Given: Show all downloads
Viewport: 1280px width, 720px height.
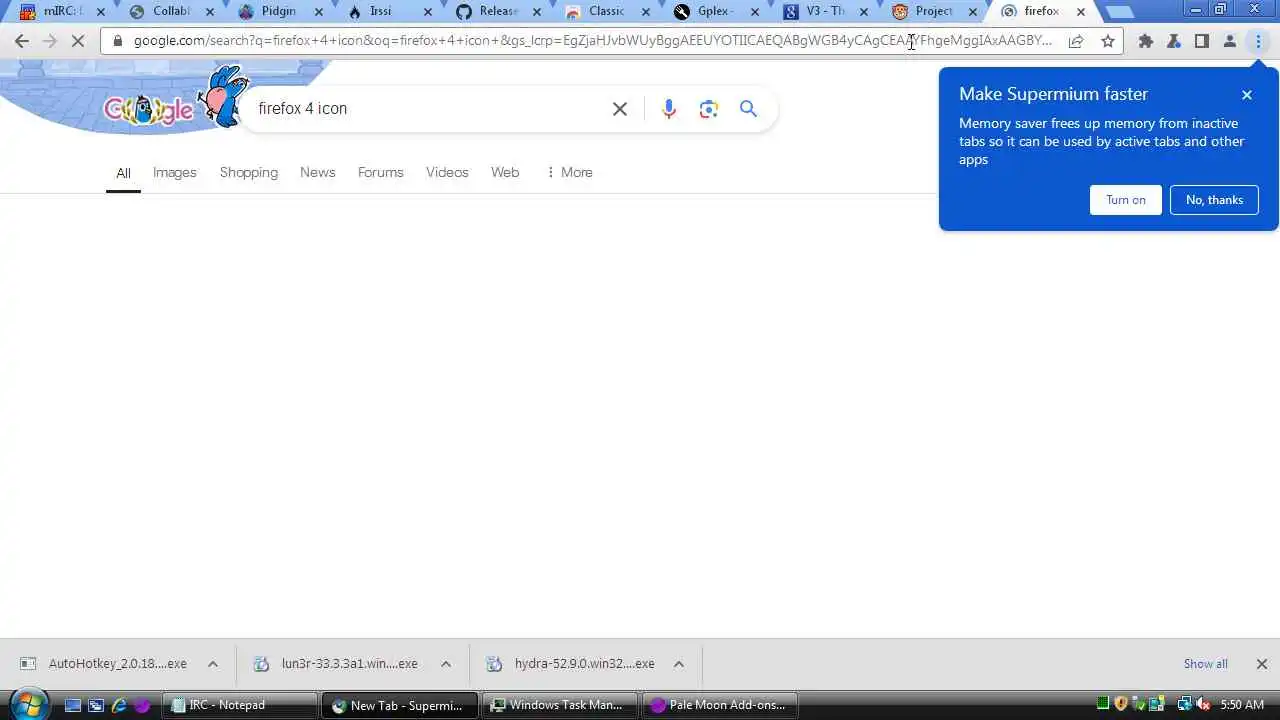Looking at the screenshot, I should (x=1206, y=664).
